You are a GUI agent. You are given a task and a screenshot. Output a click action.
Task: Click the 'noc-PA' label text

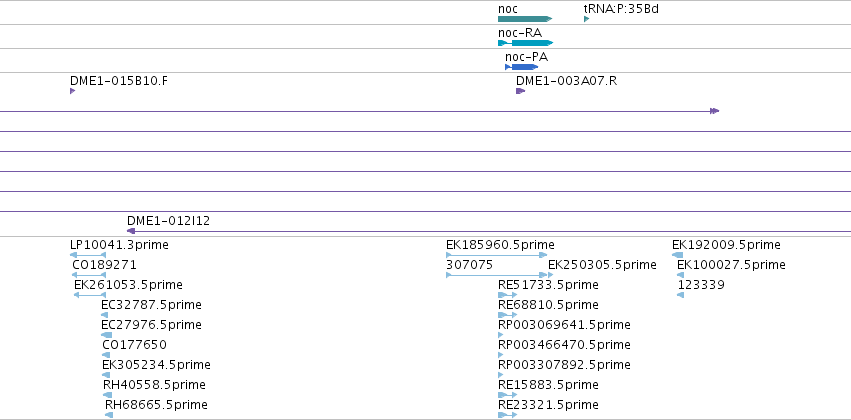(526, 57)
